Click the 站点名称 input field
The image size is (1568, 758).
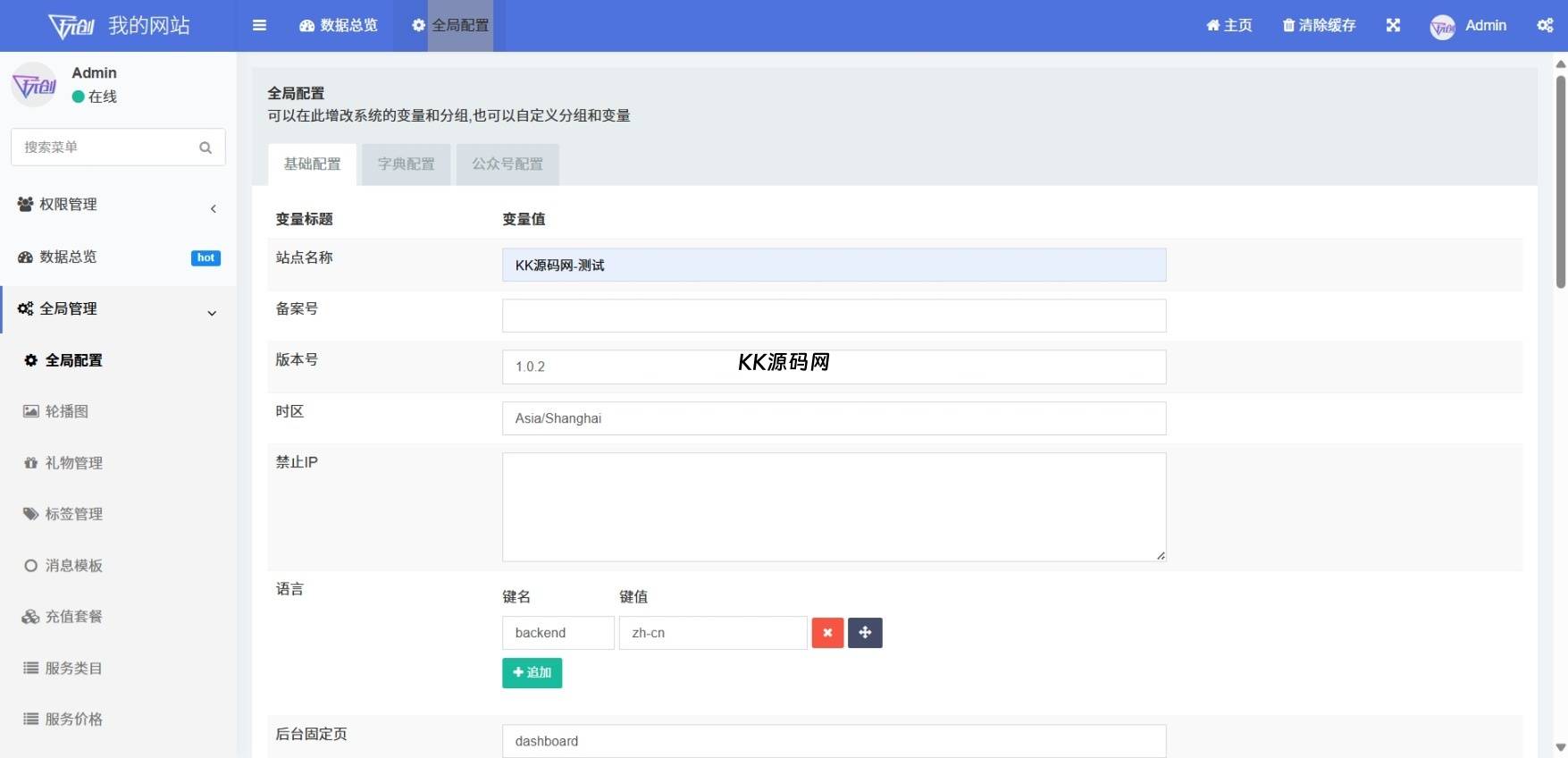(834, 265)
